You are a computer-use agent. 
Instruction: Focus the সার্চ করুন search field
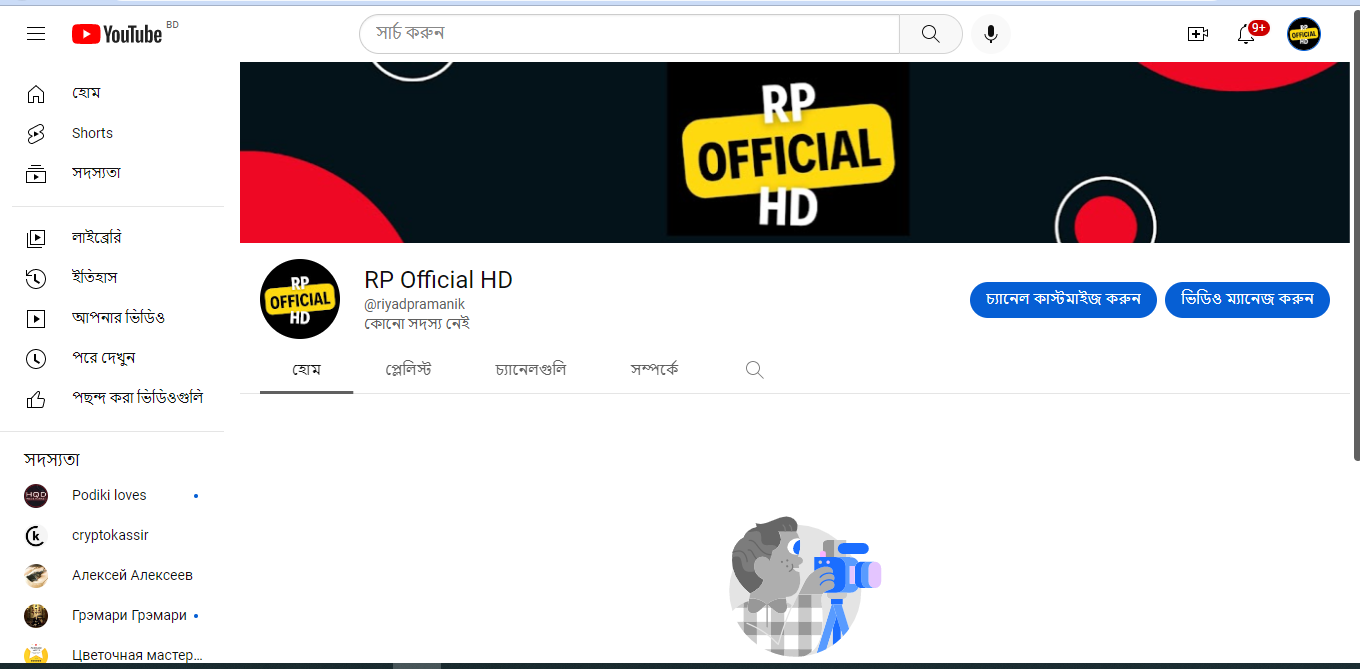coord(630,34)
